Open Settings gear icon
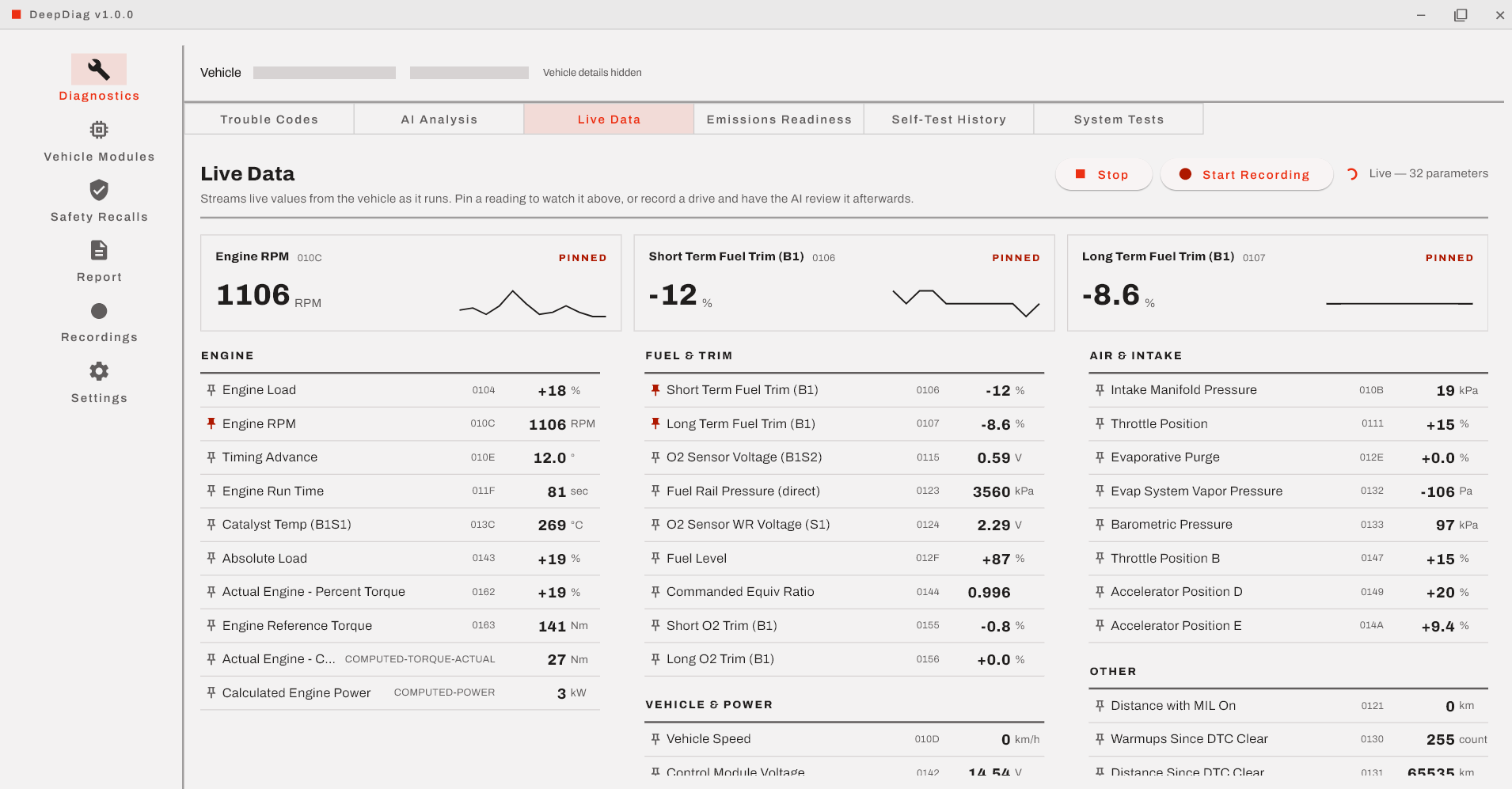This screenshot has width=1512, height=789. click(99, 371)
